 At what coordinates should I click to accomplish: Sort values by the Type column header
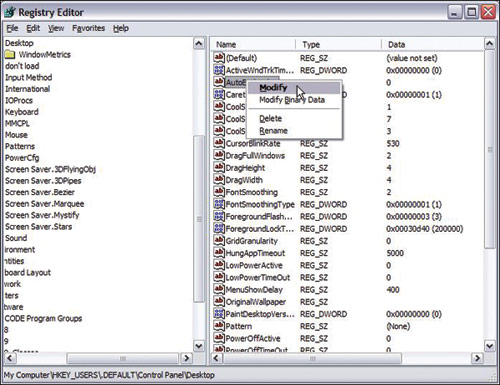point(339,44)
